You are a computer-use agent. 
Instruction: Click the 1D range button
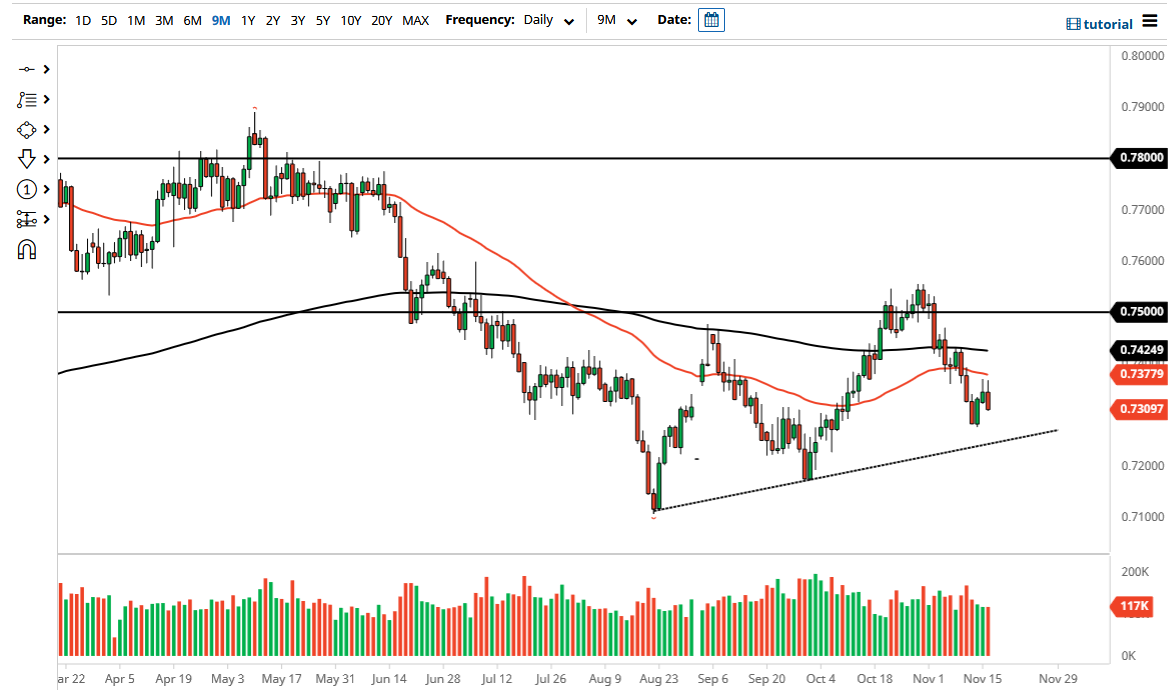(x=83, y=20)
